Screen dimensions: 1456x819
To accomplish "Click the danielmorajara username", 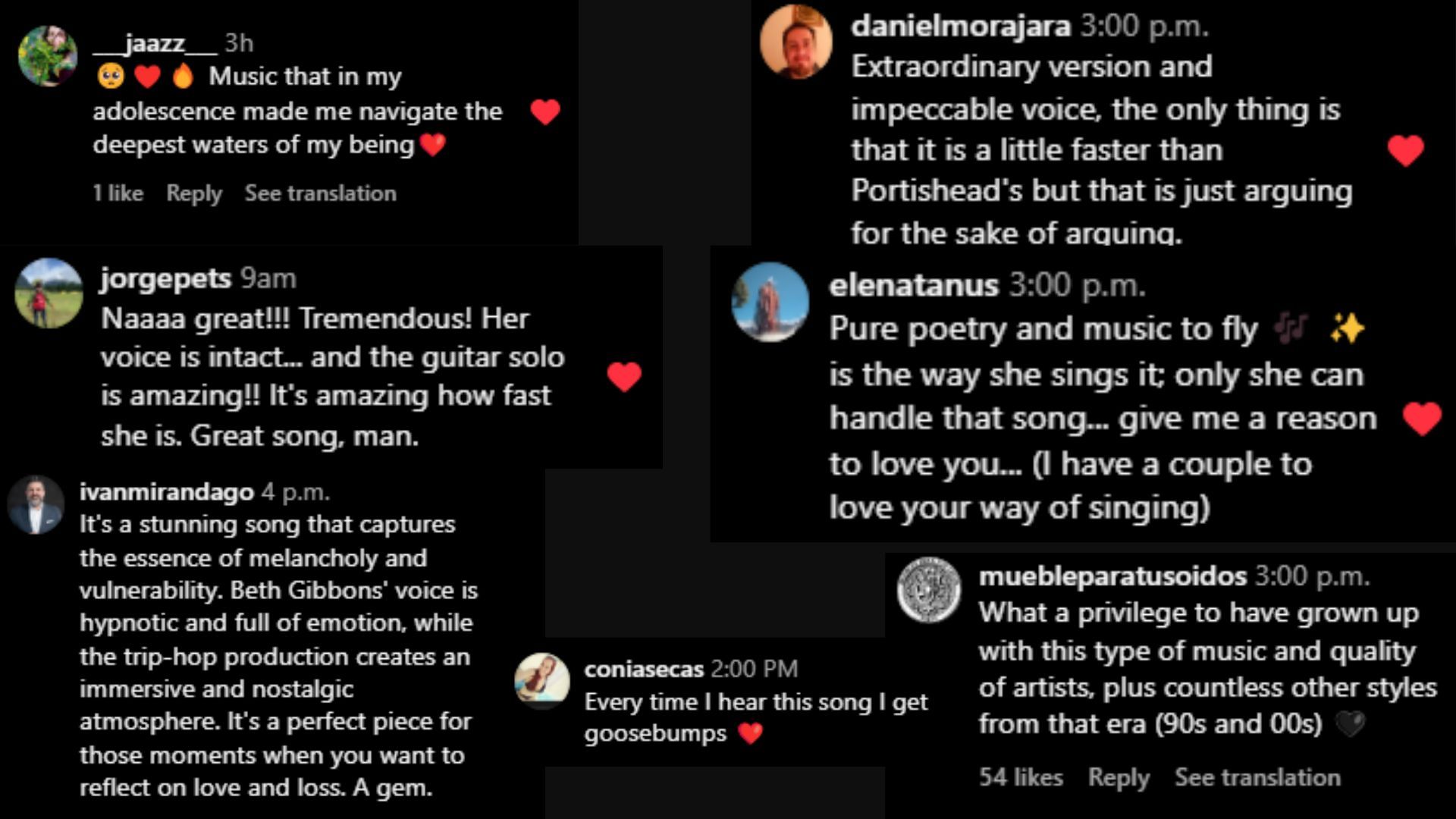I will click(960, 27).
